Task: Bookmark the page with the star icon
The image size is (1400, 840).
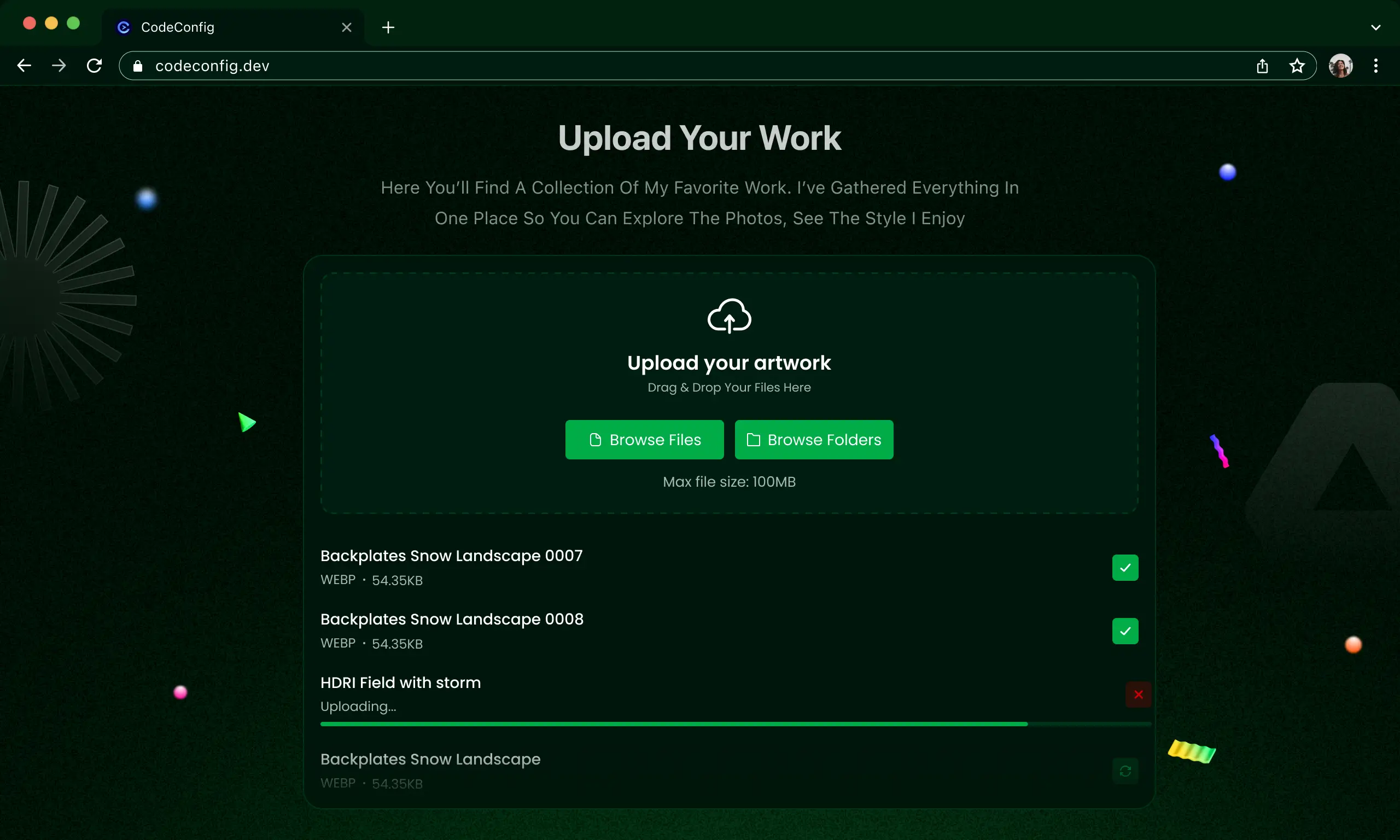Action: pos(1297,66)
